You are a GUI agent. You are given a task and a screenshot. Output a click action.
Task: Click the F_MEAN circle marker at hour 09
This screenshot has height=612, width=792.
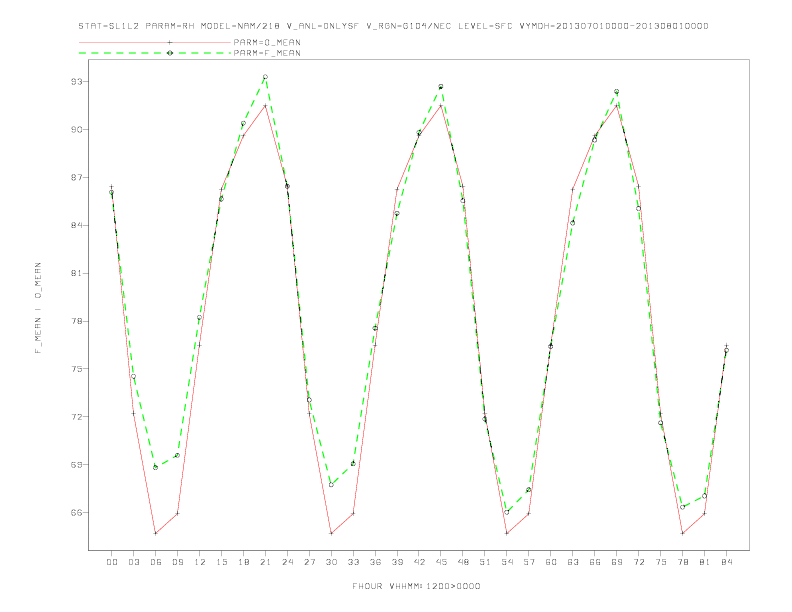point(177,455)
